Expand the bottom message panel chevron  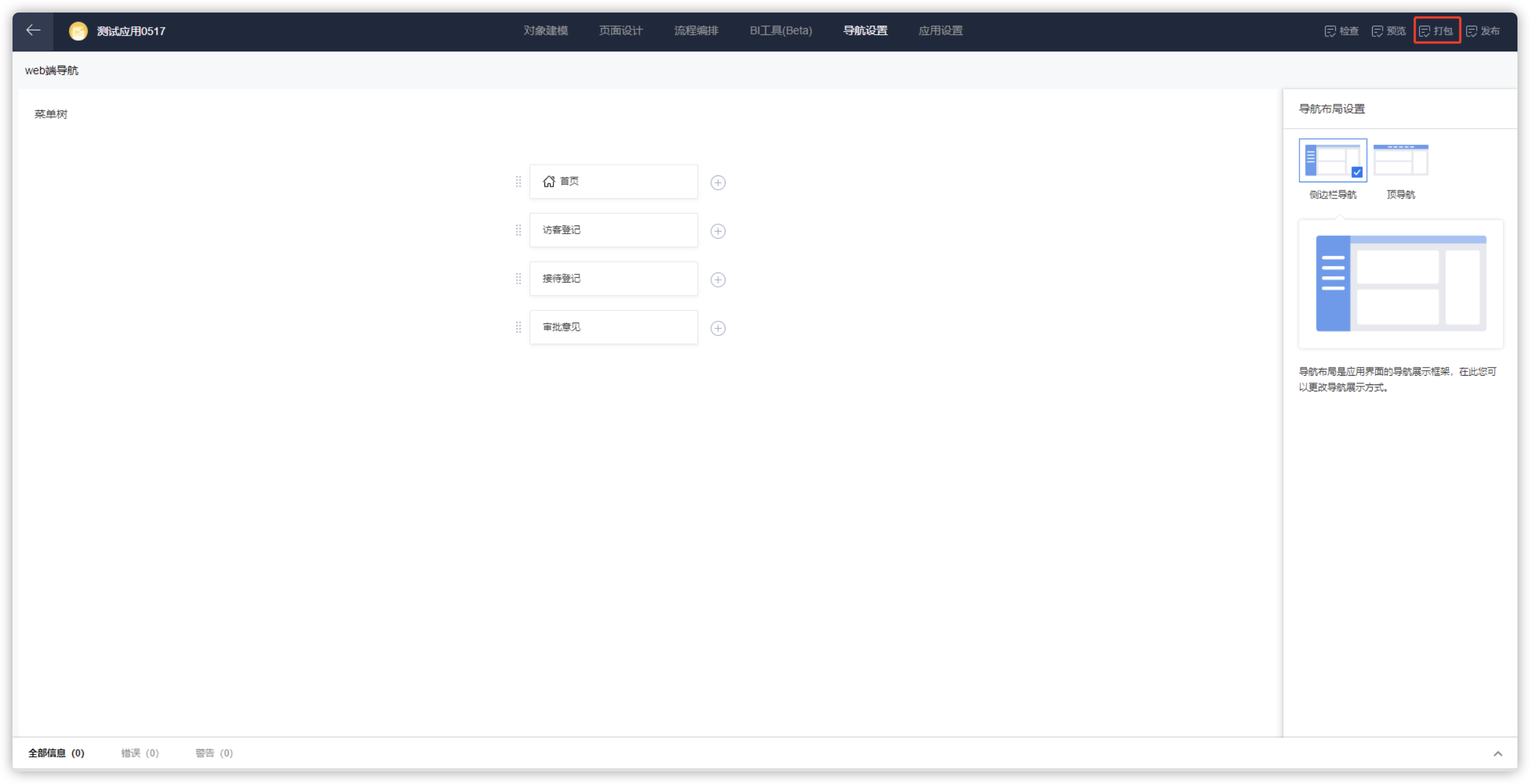[x=1497, y=753]
